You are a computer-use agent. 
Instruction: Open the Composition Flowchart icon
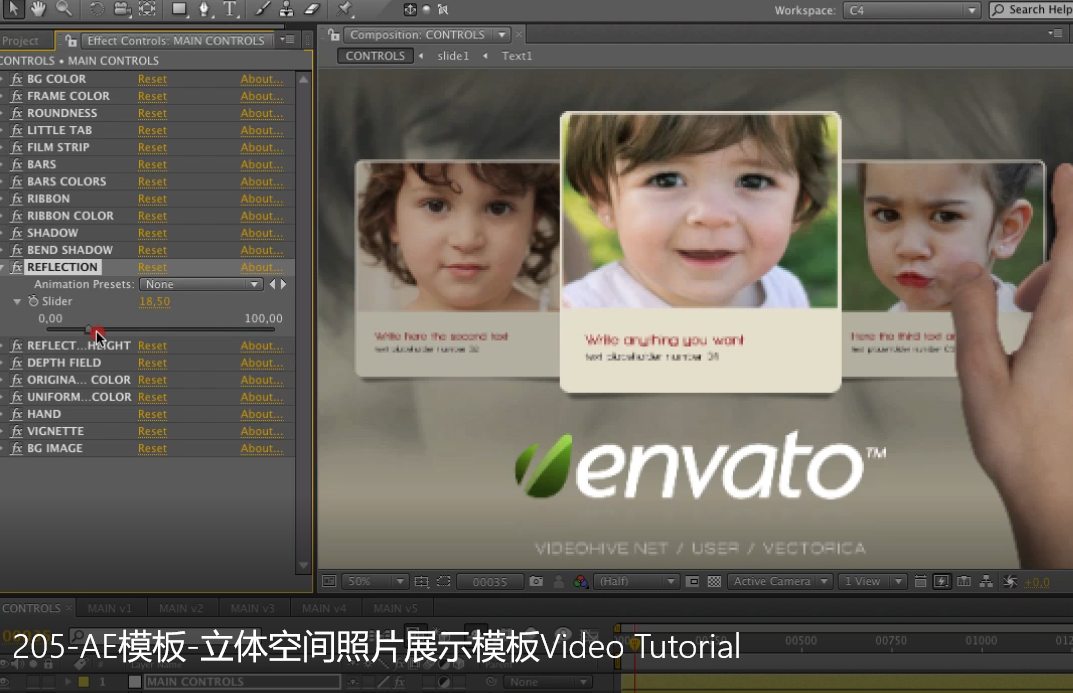(x=986, y=581)
